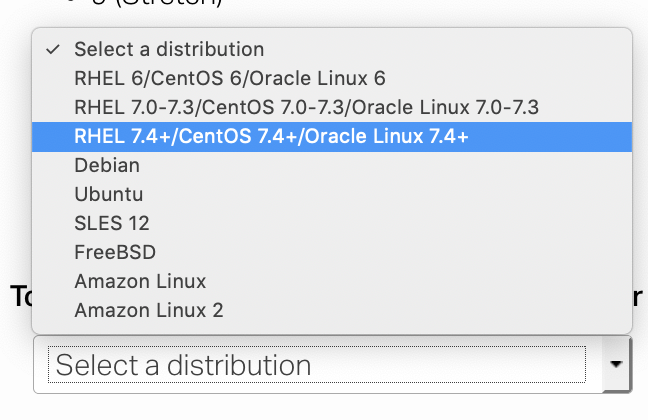Select Ubuntu distribution

[332, 195]
